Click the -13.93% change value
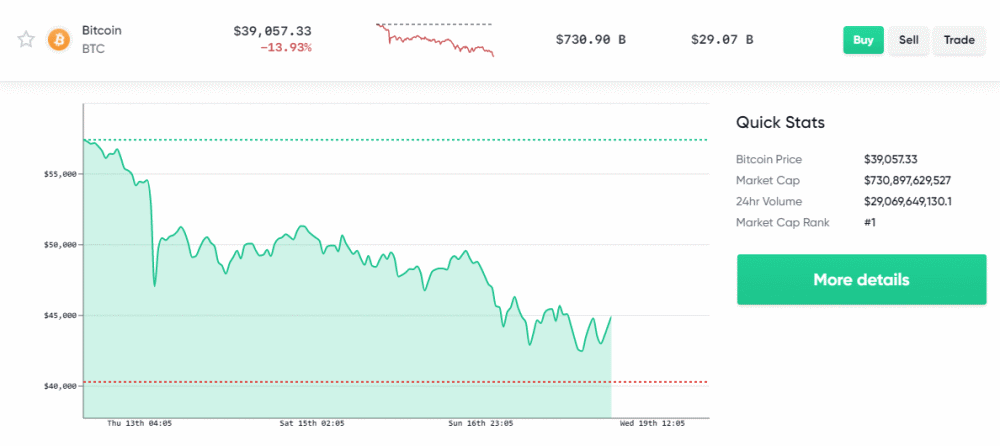 tap(286, 47)
